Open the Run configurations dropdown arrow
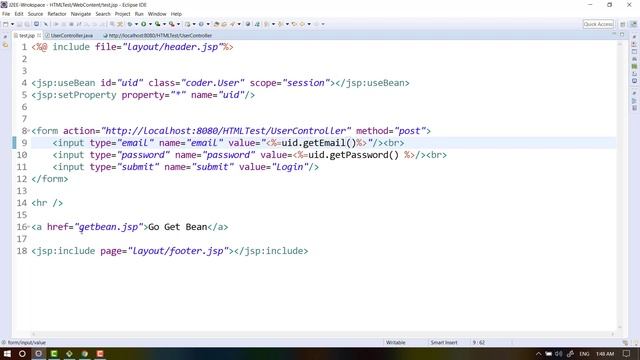The image size is (640, 360). click(x=150, y=24)
